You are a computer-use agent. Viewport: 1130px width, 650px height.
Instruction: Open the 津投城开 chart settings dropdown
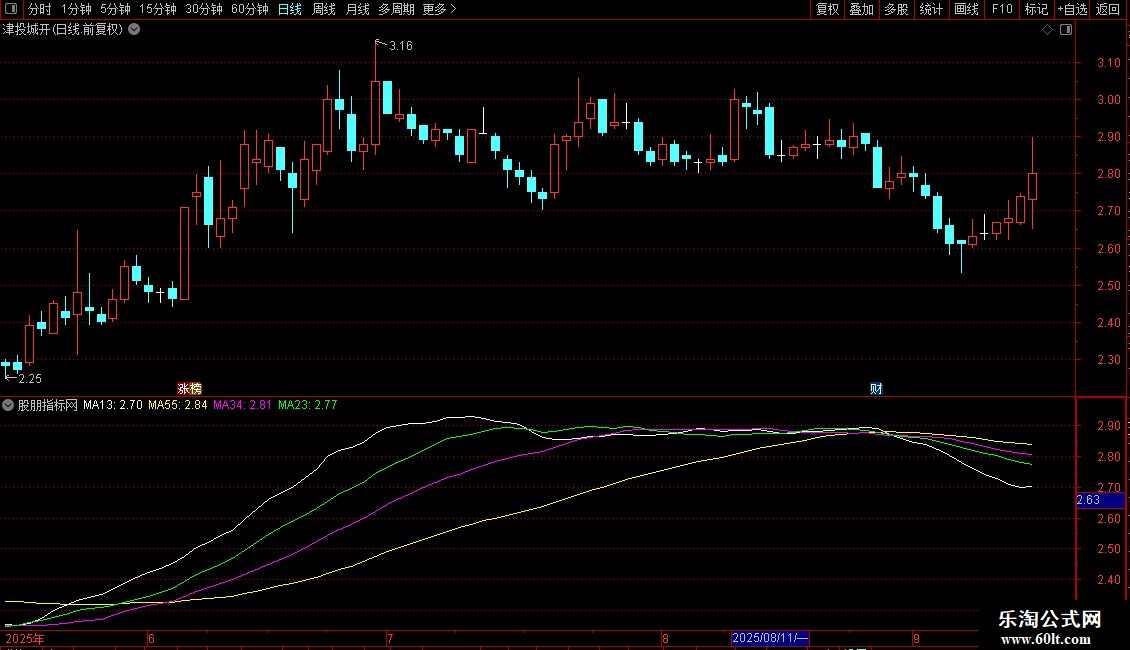coord(134,30)
